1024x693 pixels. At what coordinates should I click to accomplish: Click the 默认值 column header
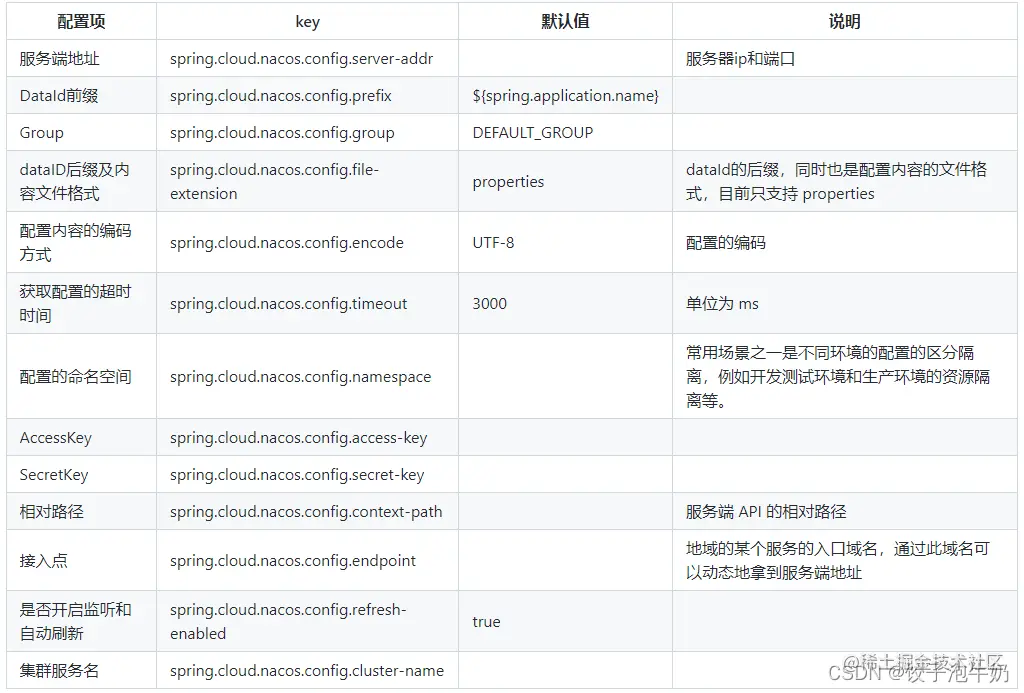click(x=565, y=21)
